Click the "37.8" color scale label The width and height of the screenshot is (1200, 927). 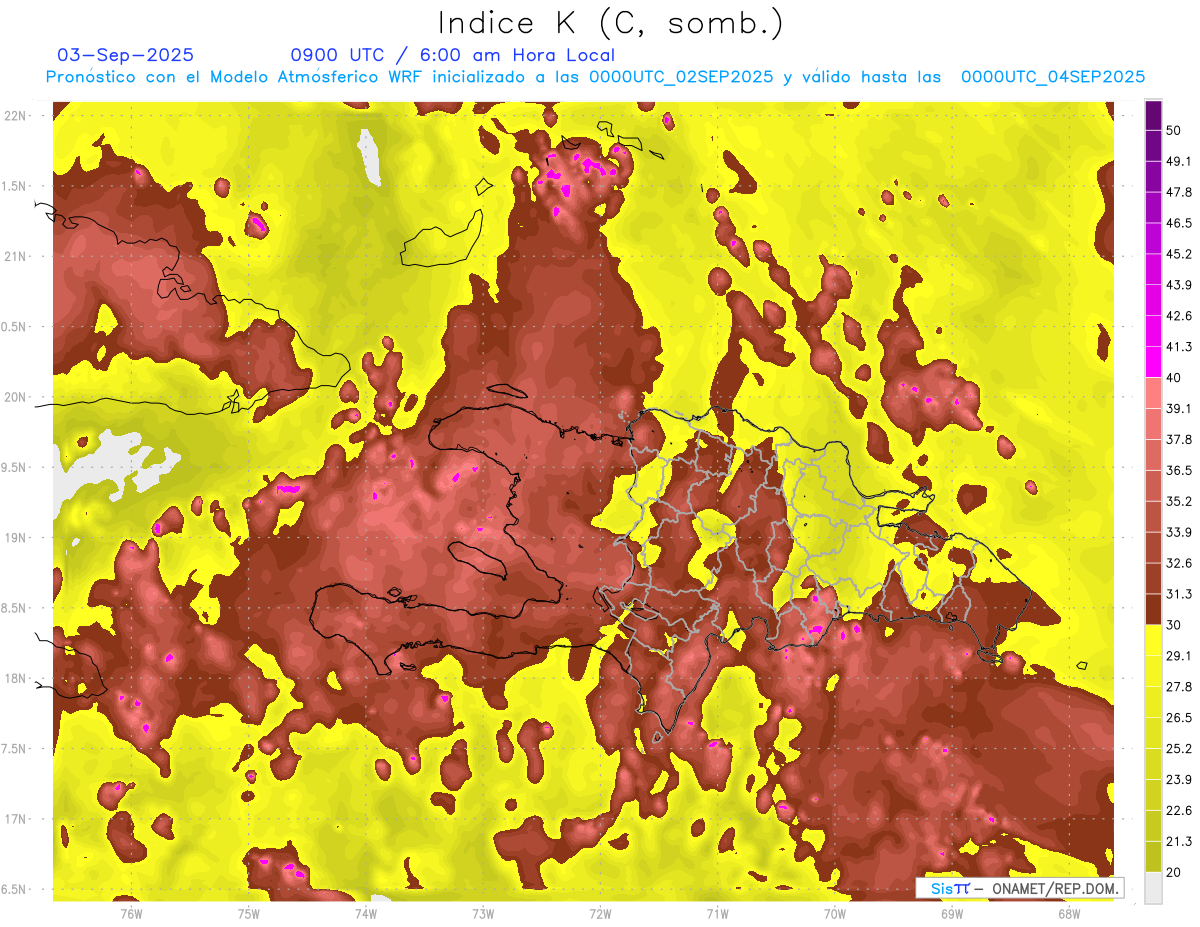[1178, 440]
